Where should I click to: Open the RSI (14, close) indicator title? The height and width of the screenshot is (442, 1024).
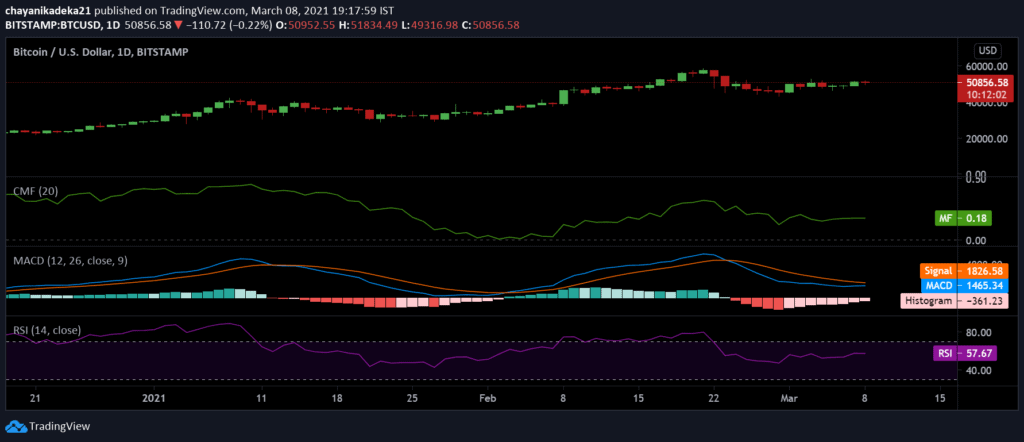click(47, 330)
